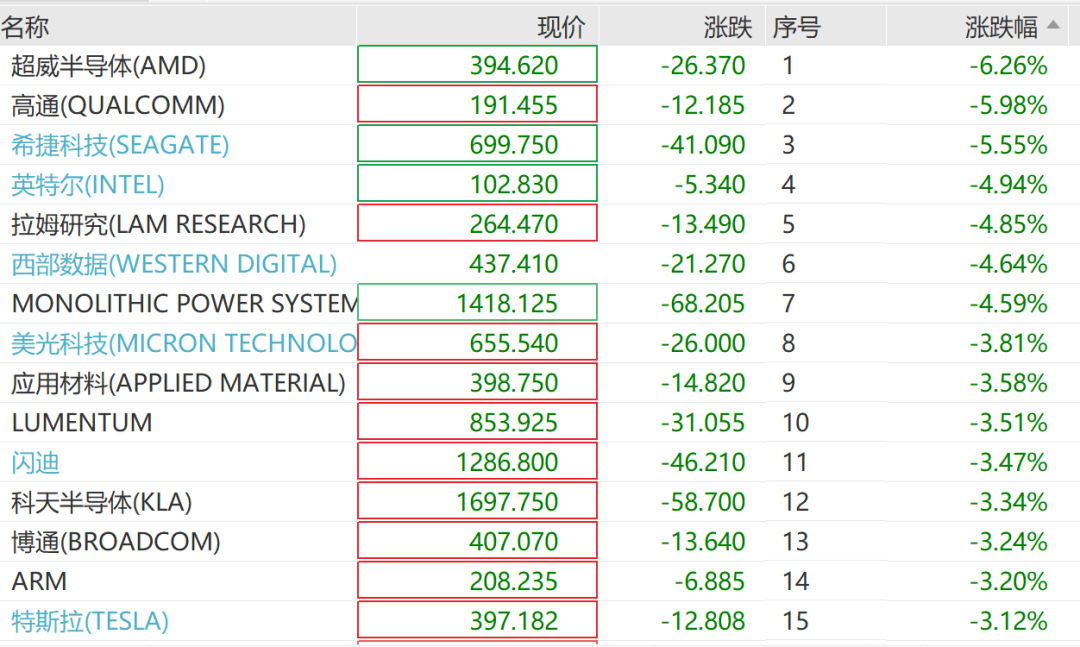Toggle the 涨跌幅 sort arrow icon

[1052, 25]
